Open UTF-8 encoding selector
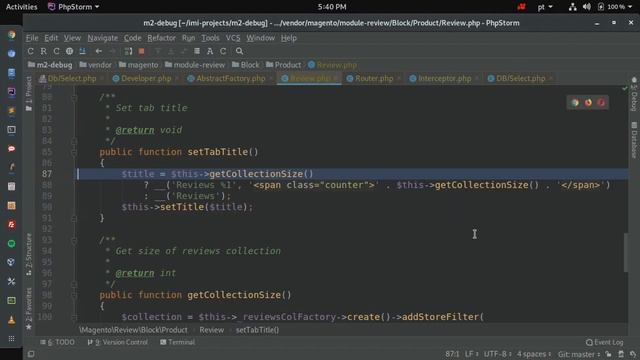The height and width of the screenshot is (360, 640). [497, 354]
